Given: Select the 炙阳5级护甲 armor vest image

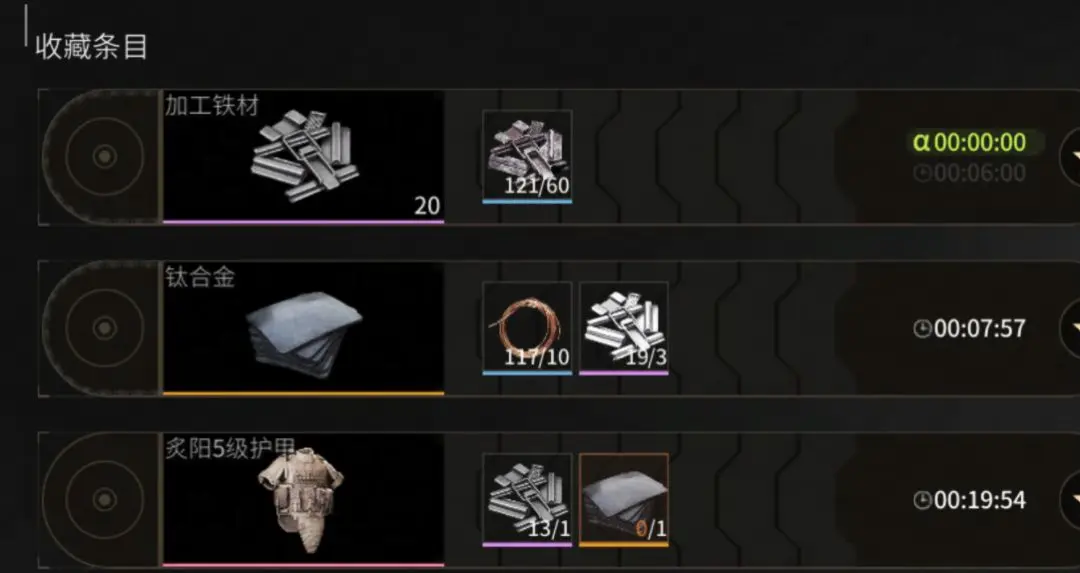Looking at the screenshot, I should tap(303, 501).
